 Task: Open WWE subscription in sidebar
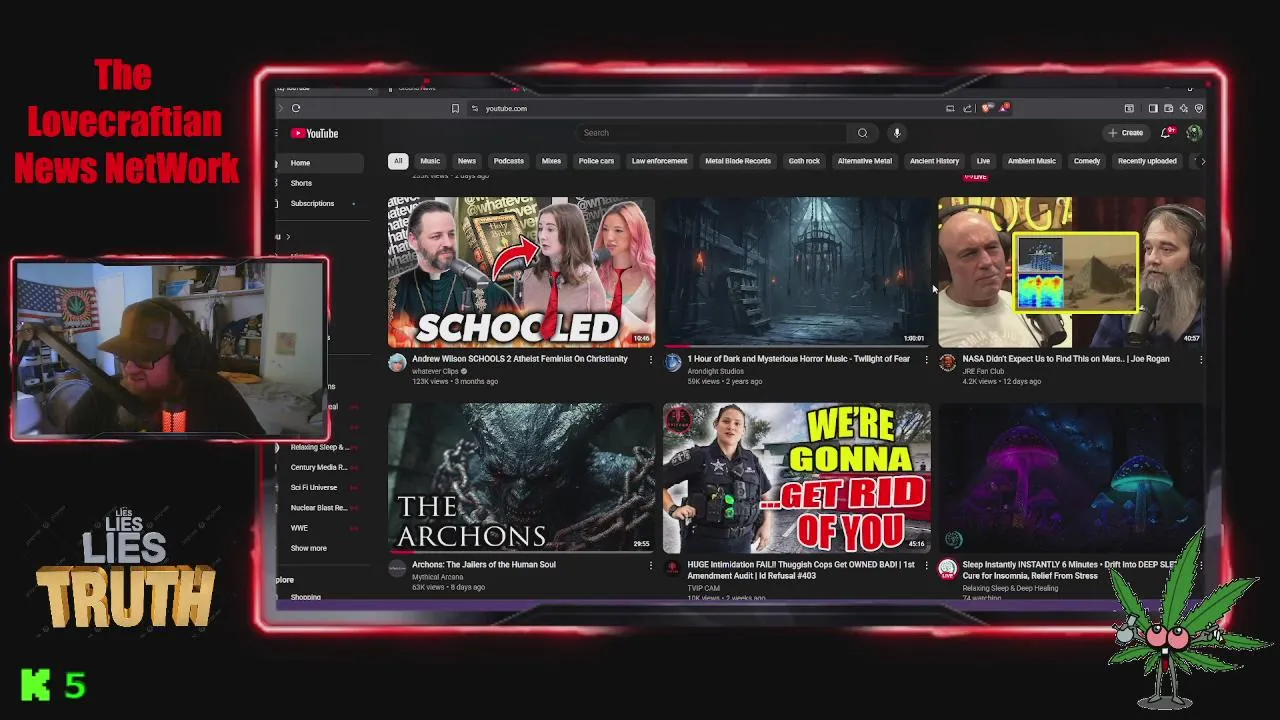click(299, 527)
